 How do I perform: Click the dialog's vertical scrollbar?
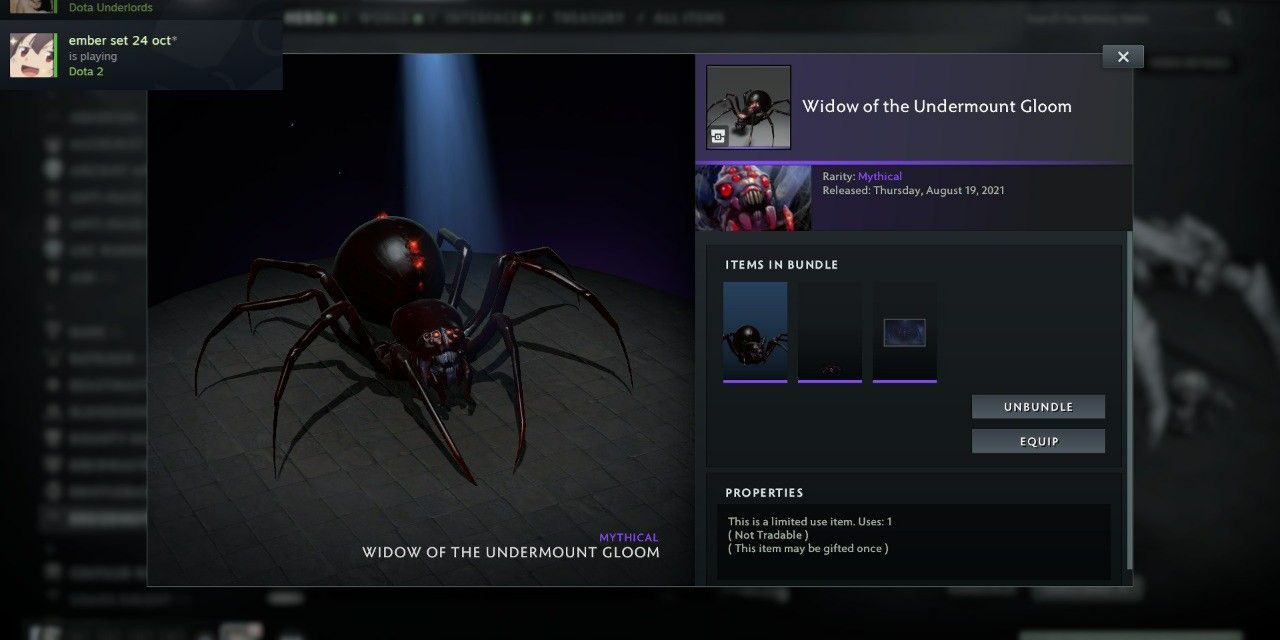click(x=1130, y=400)
